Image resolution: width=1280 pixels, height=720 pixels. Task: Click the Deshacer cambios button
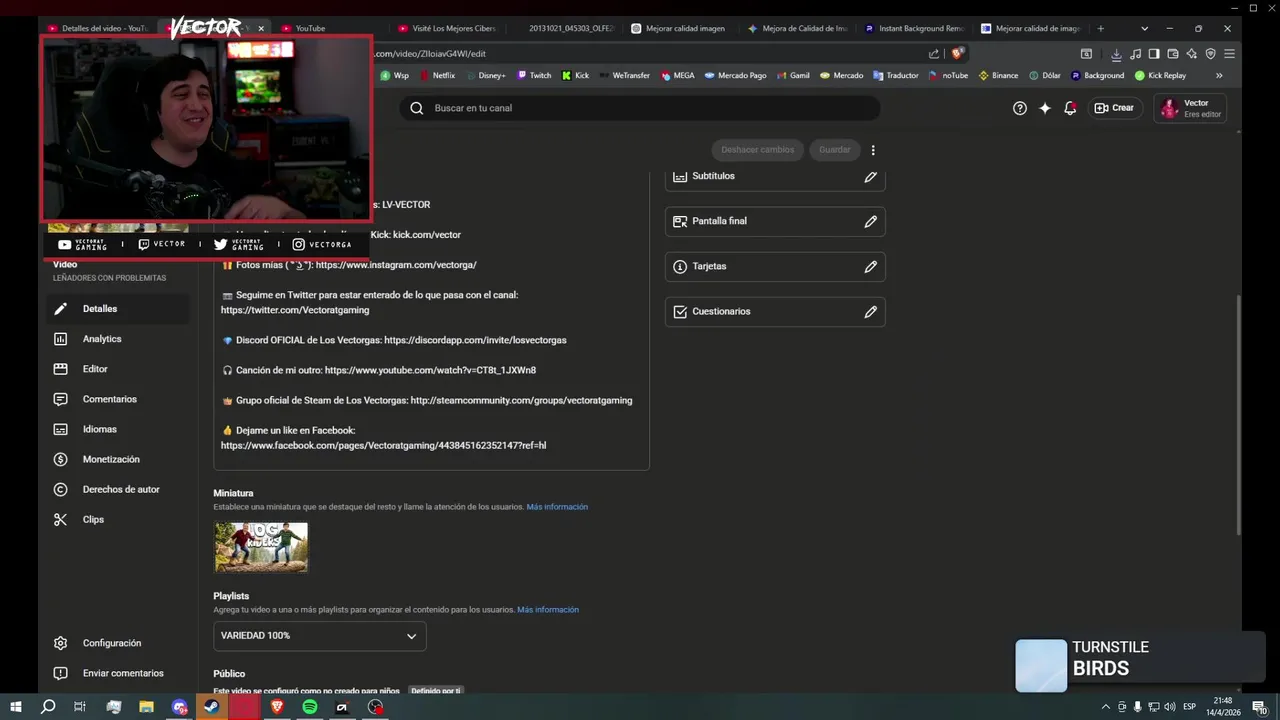[x=757, y=150]
